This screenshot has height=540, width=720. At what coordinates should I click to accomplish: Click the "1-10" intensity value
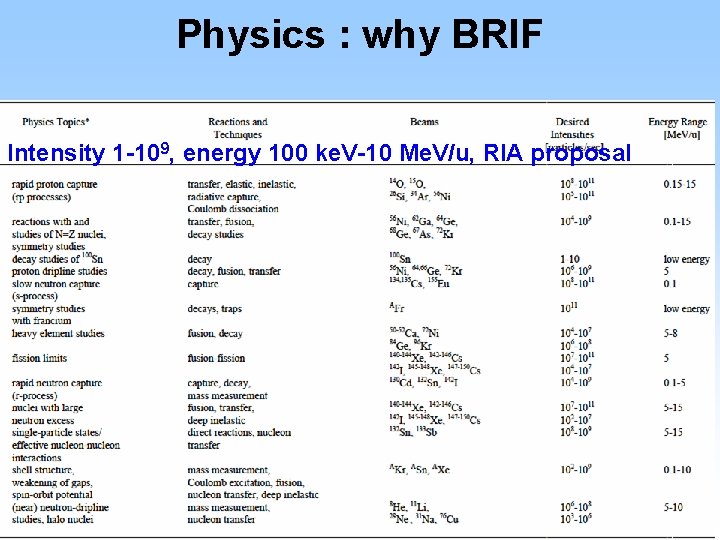pyautogui.click(x=570, y=259)
